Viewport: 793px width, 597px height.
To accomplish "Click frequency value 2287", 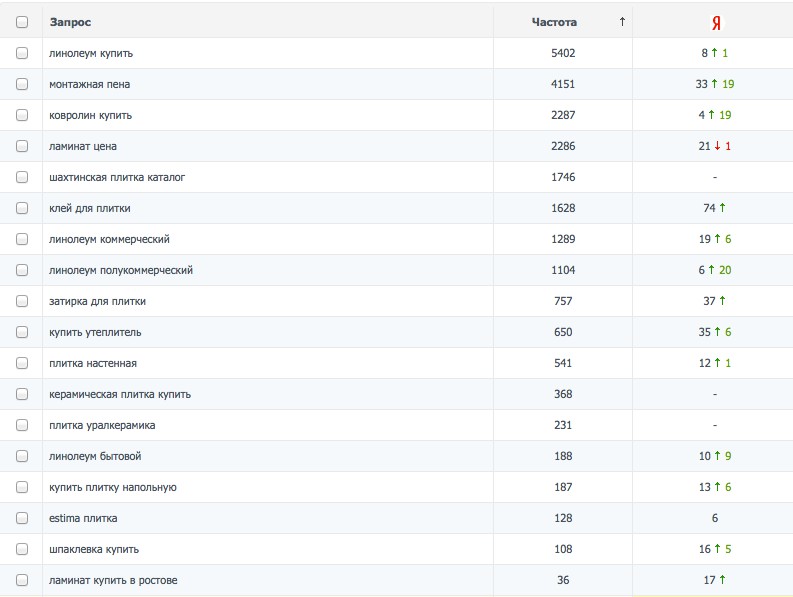I will pyautogui.click(x=563, y=115).
